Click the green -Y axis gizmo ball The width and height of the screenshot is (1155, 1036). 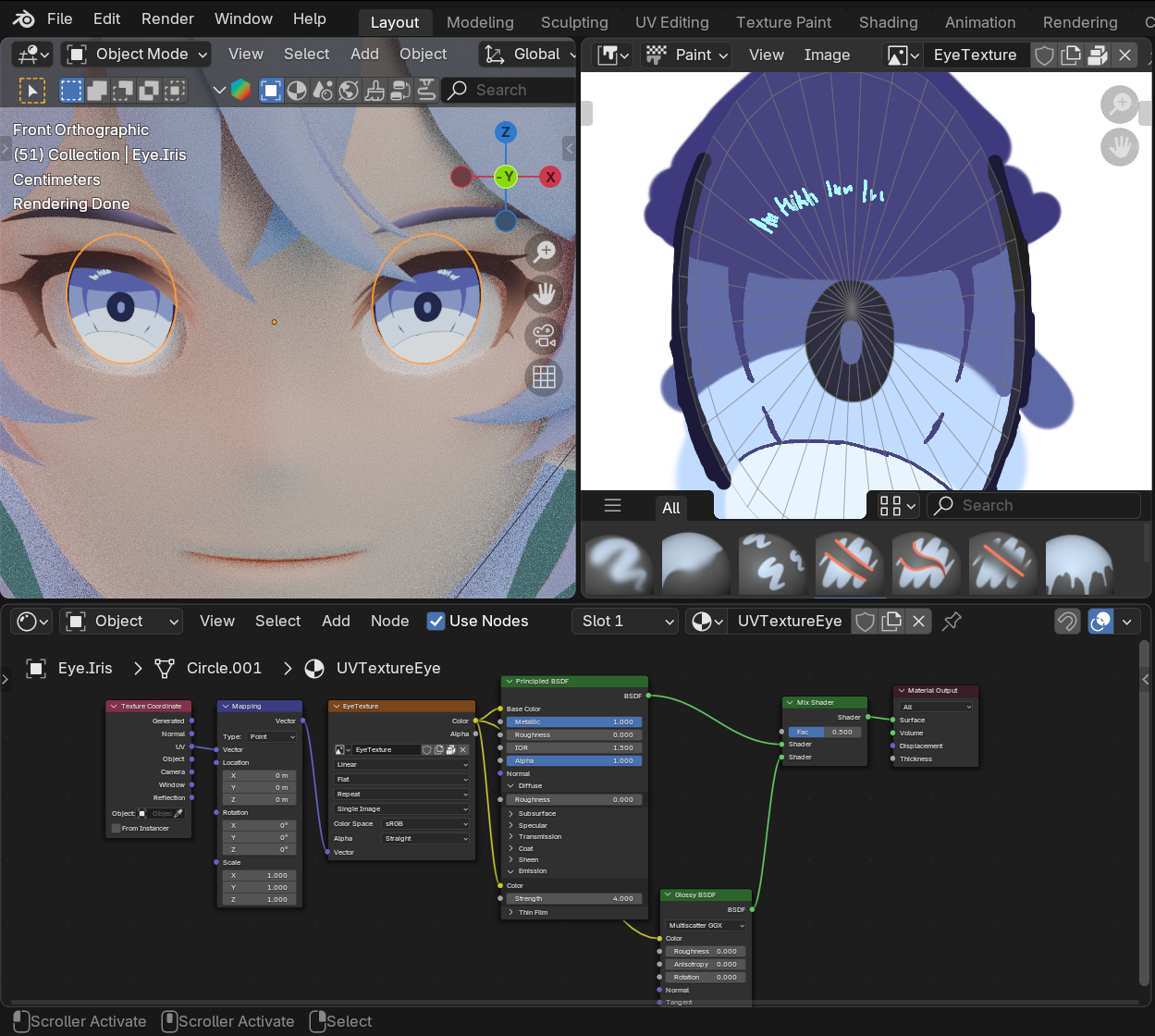tap(505, 177)
